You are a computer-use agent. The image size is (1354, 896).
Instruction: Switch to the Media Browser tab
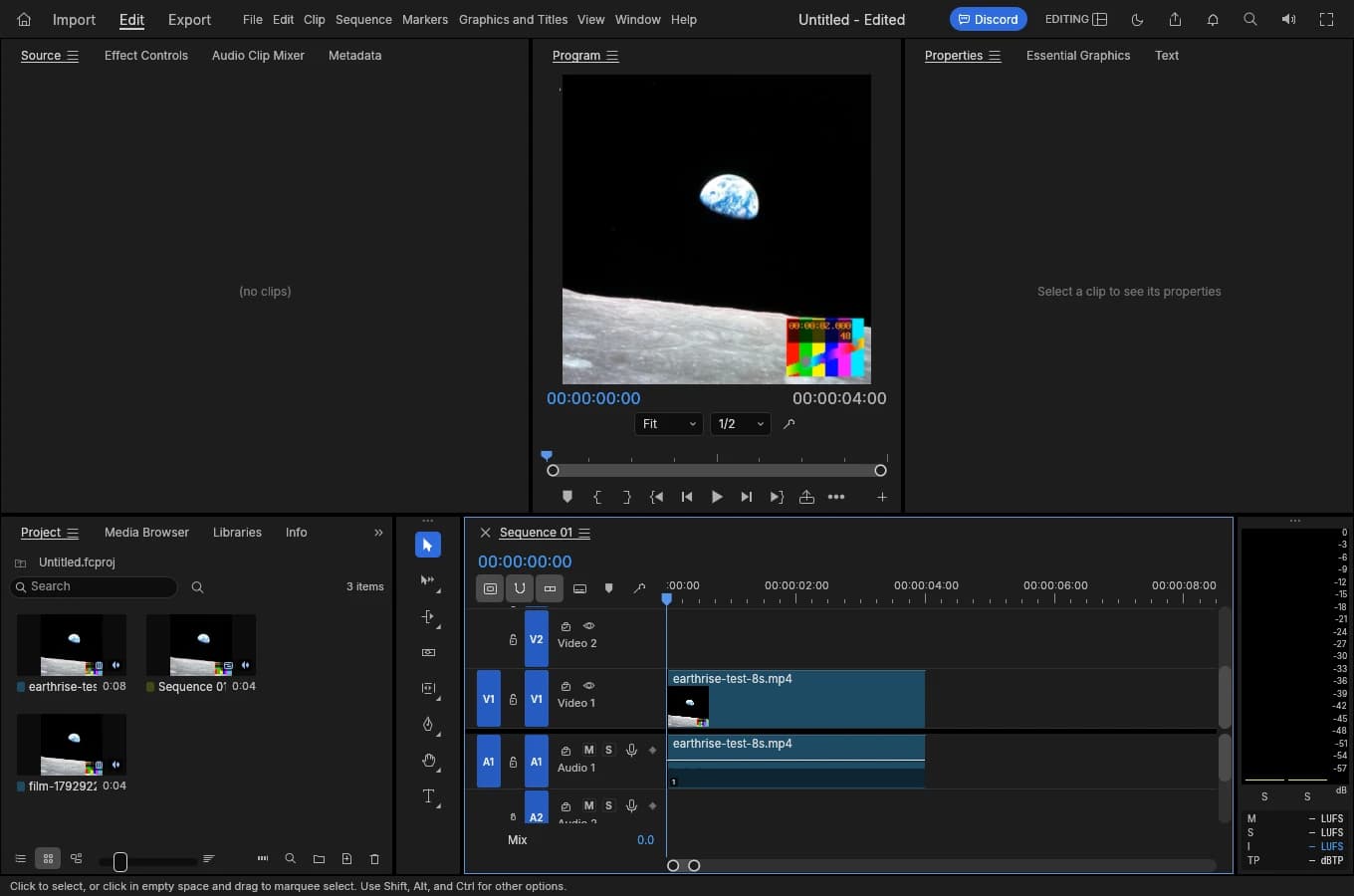(146, 533)
